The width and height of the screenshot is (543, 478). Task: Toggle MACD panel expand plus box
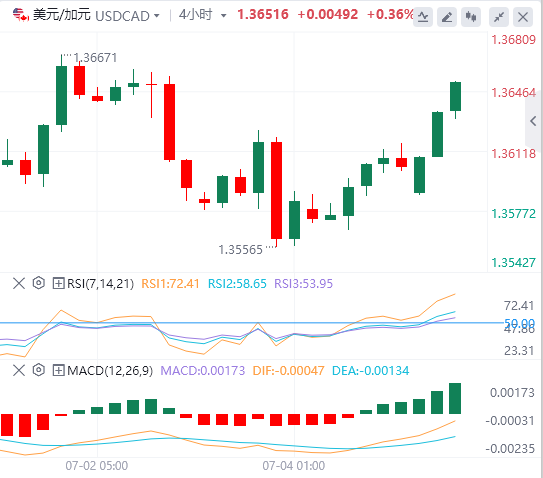tap(58, 370)
